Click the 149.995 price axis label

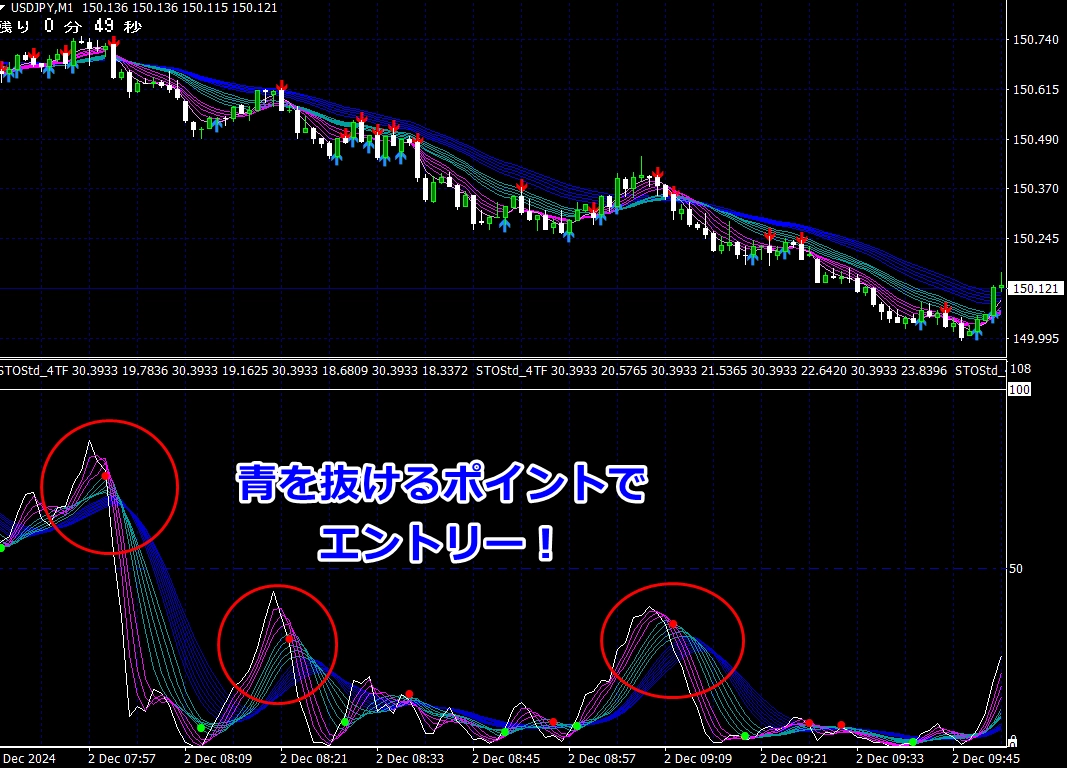click(1036, 339)
